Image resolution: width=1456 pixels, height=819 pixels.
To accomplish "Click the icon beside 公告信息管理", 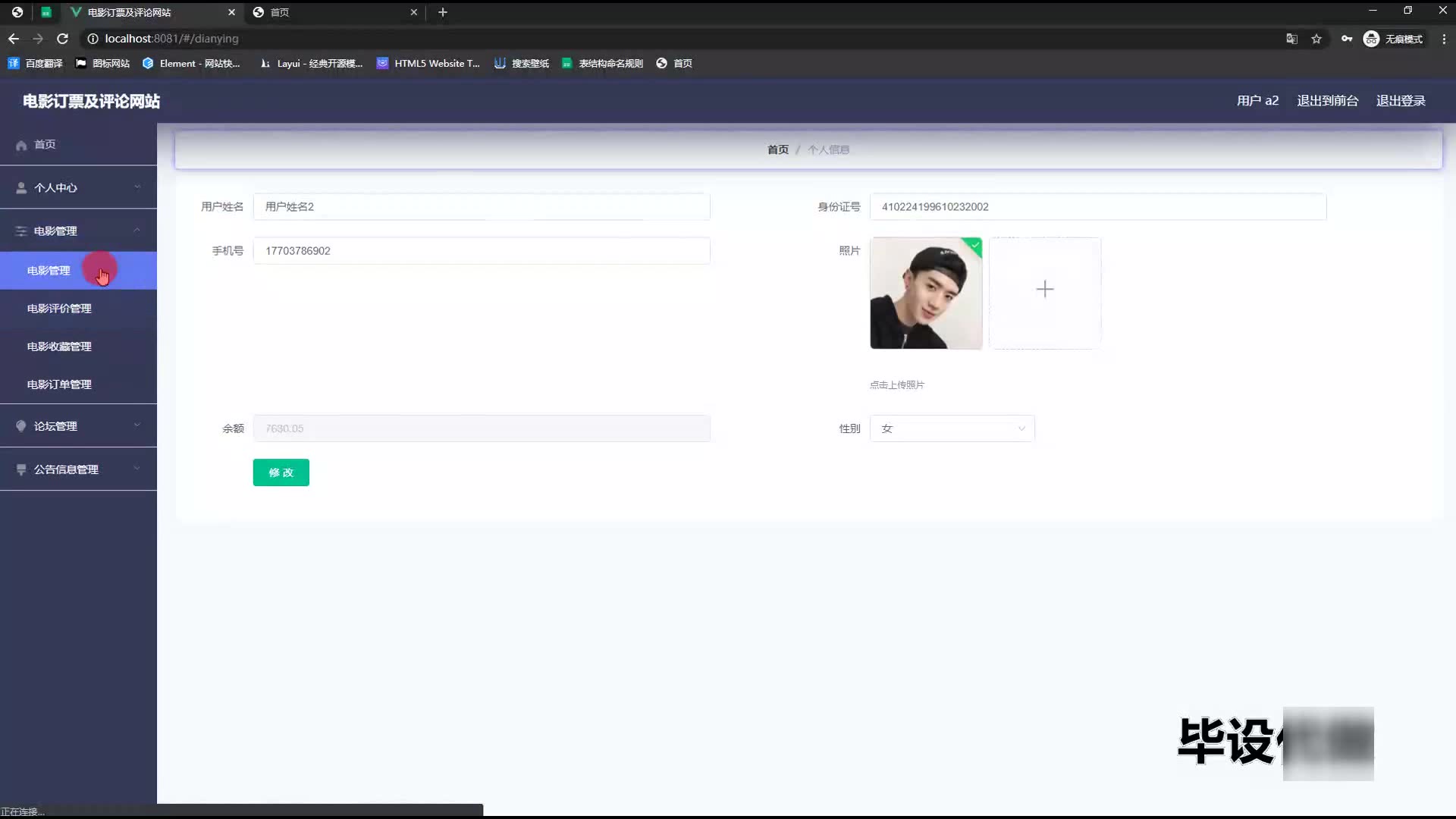I will tap(21, 469).
